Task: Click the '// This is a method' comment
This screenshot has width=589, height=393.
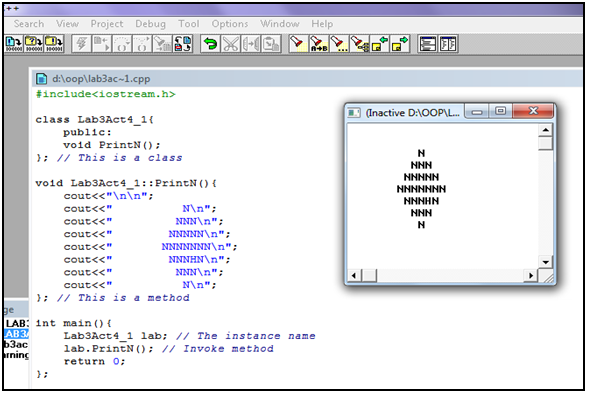Action: (x=123, y=298)
